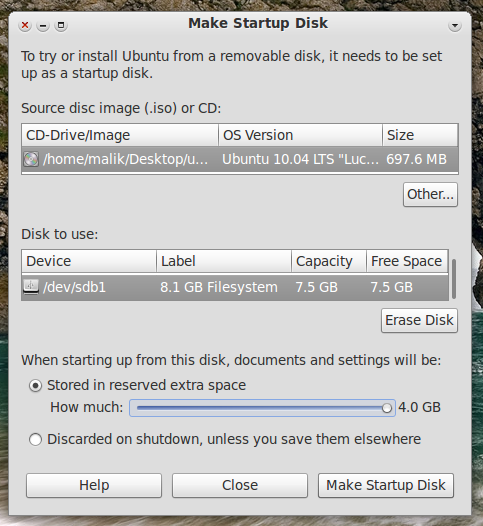Minimize the Make Startup Disk window
Image resolution: width=483 pixels, height=526 pixels.
click(x=43, y=25)
